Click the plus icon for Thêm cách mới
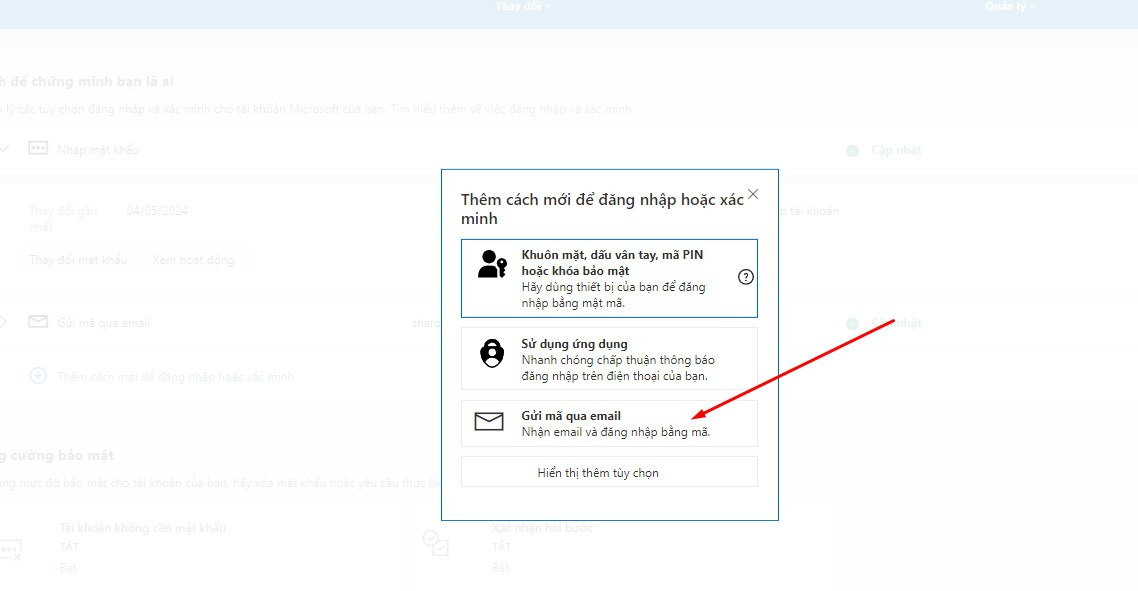Viewport: 1138px width, 591px height. (x=37, y=376)
